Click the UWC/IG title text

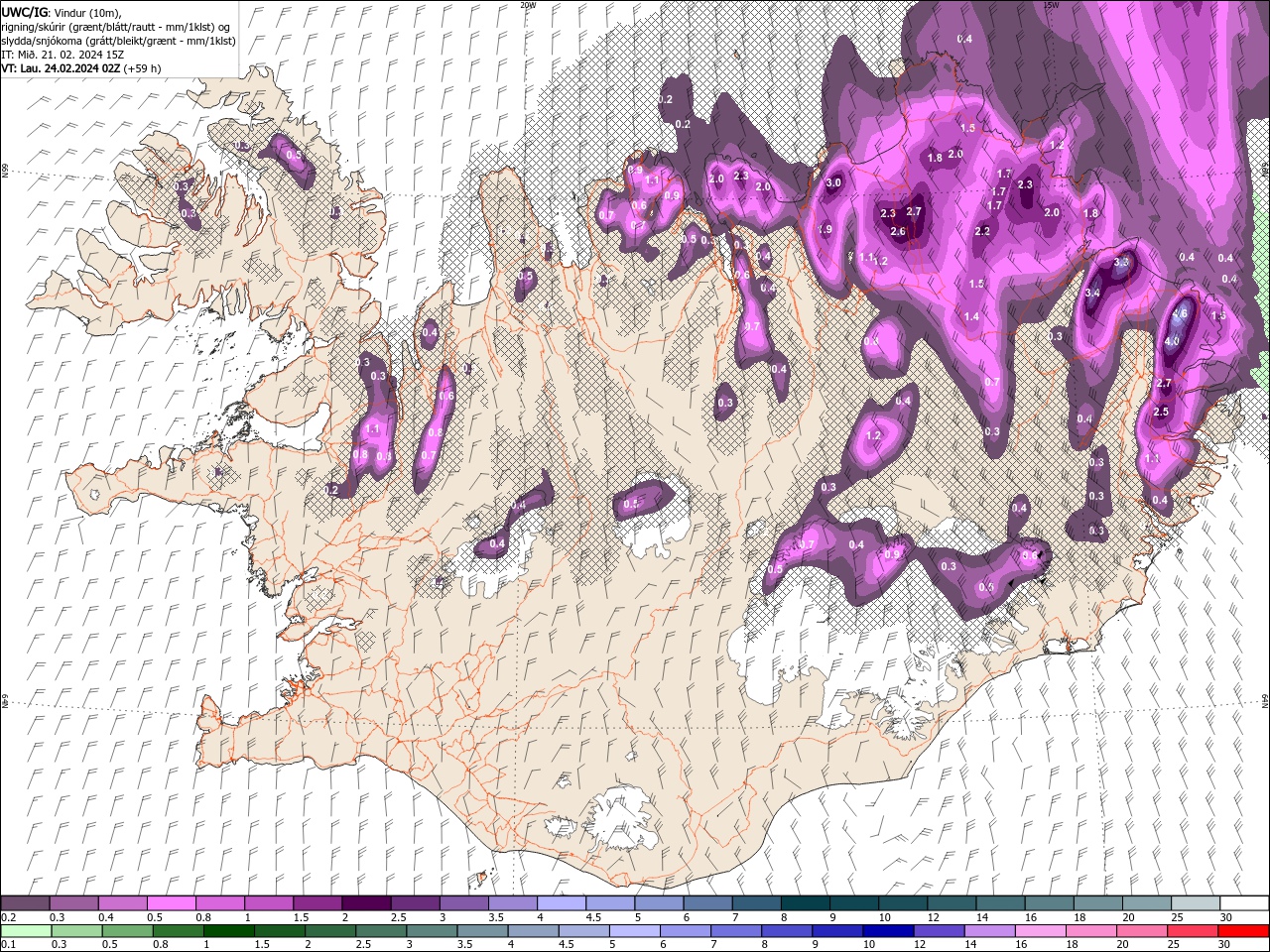[24, 11]
